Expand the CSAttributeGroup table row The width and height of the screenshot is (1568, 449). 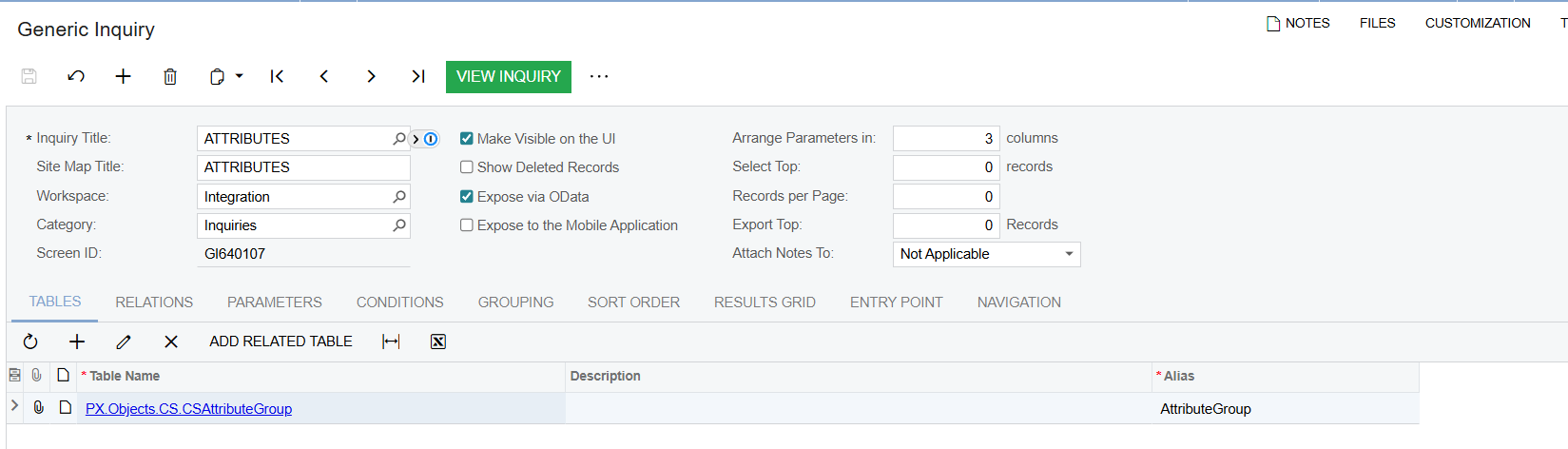point(14,406)
